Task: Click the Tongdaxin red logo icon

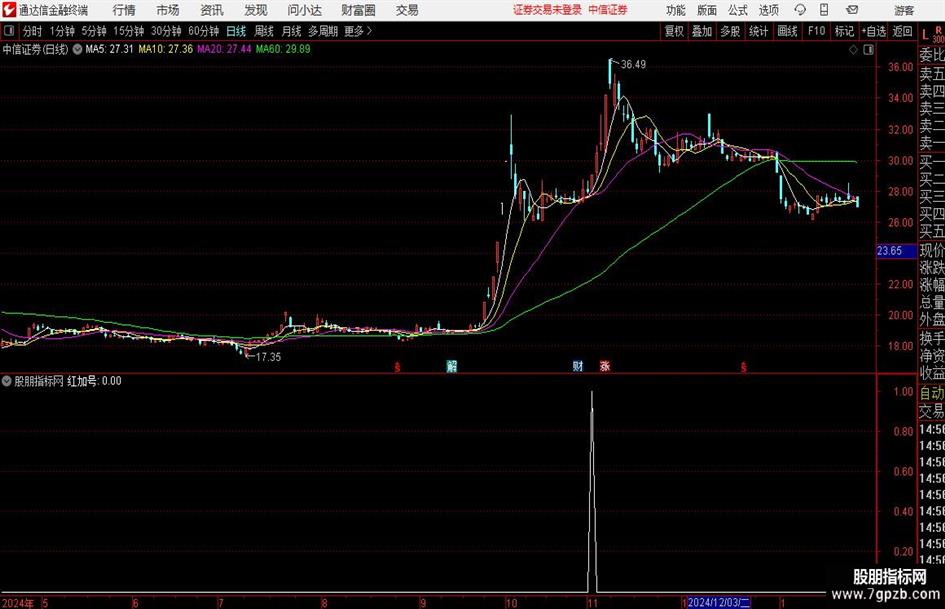Action: click(x=8, y=10)
